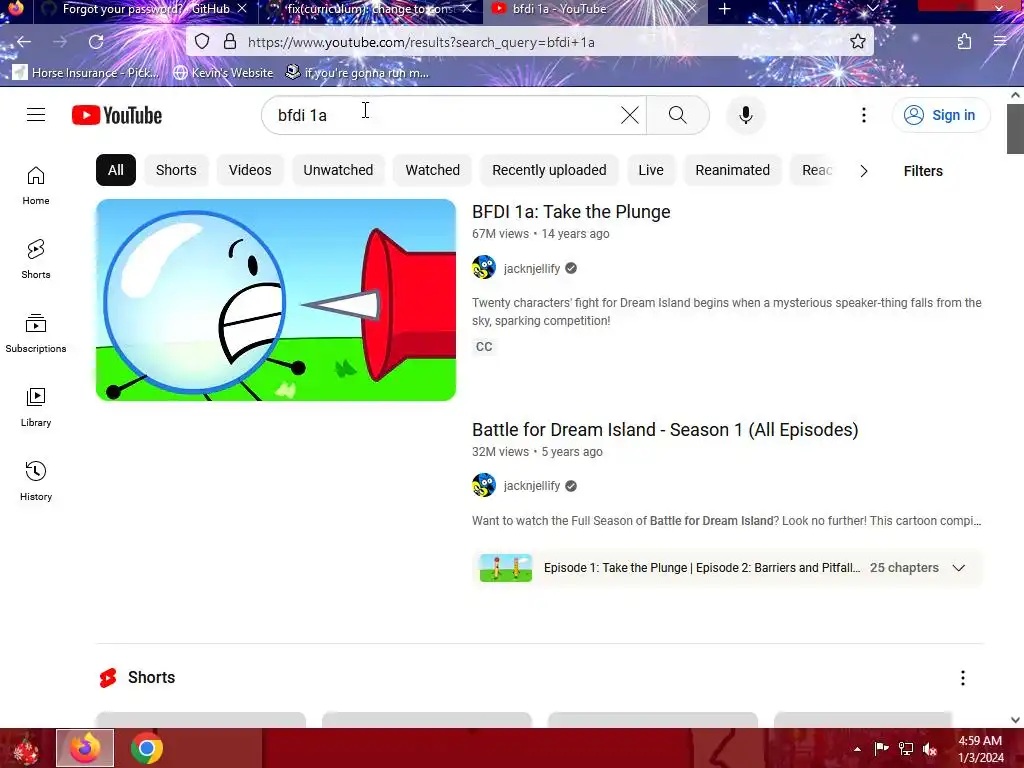Switch to bfdi 1a YouTube tab
Screen dimensions: 1024x768
point(594,9)
